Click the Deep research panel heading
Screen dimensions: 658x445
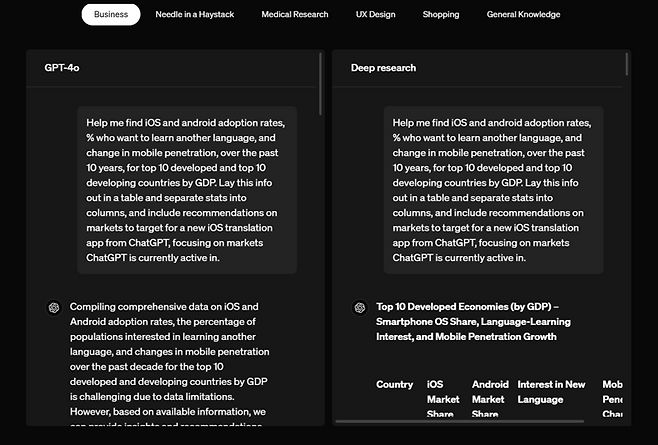click(383, 68)
